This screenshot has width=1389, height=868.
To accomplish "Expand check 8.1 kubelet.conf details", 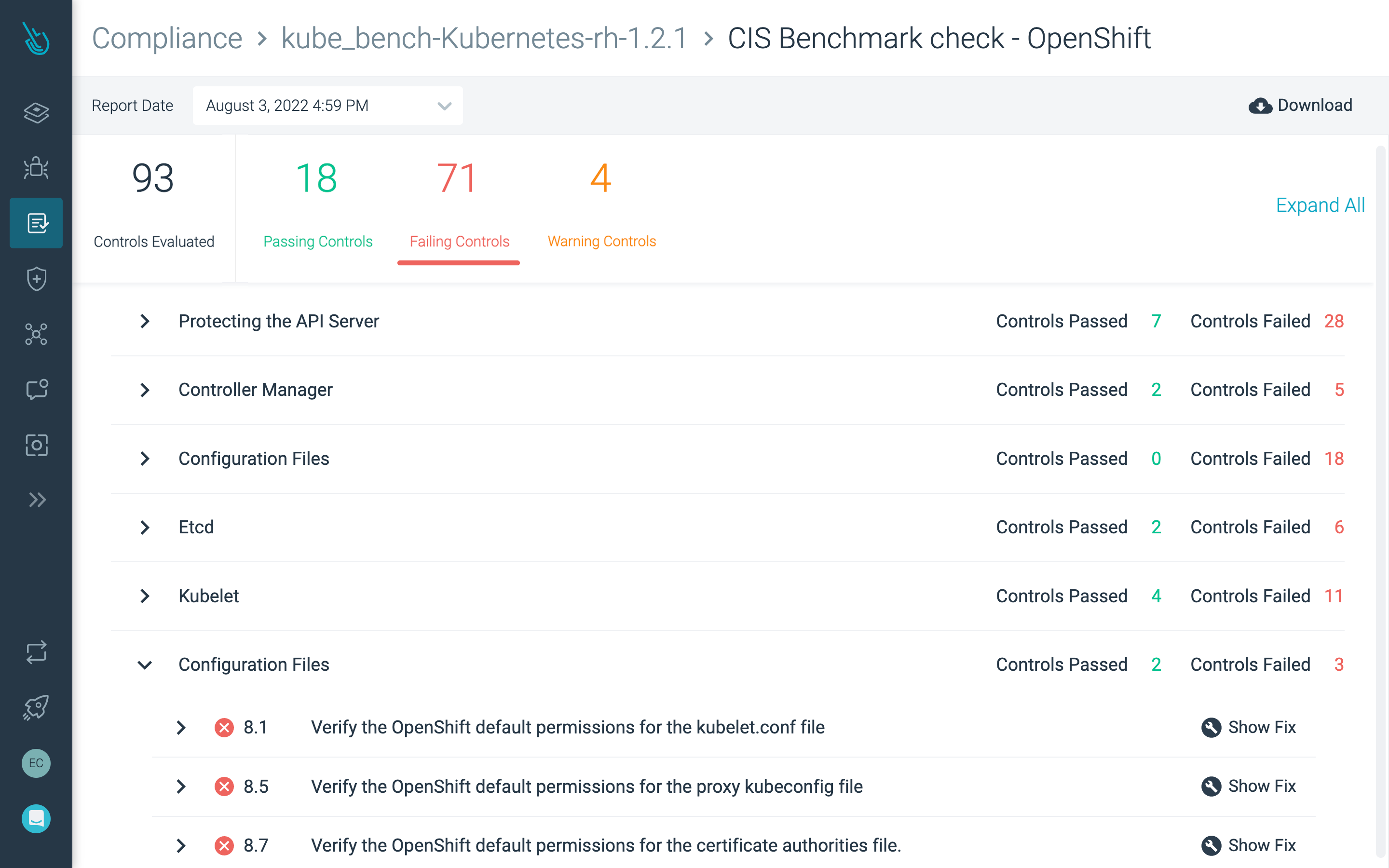I will point(181,727).
